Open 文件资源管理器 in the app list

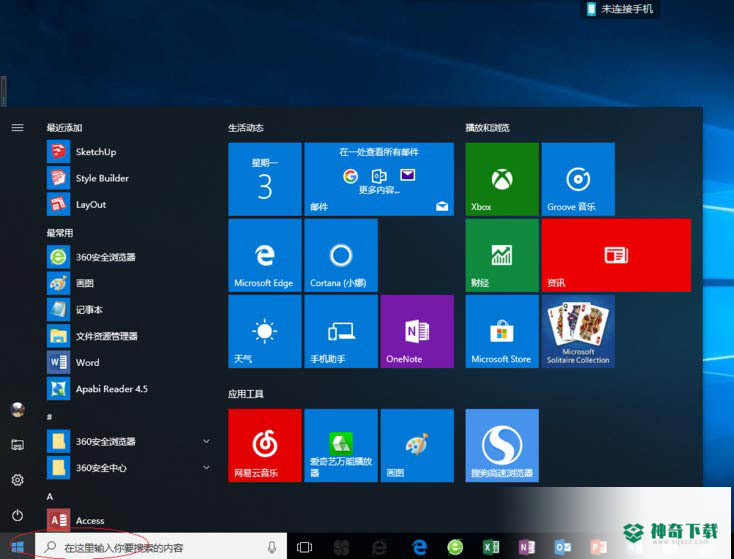pyautogui.click(x=126, y=336)
